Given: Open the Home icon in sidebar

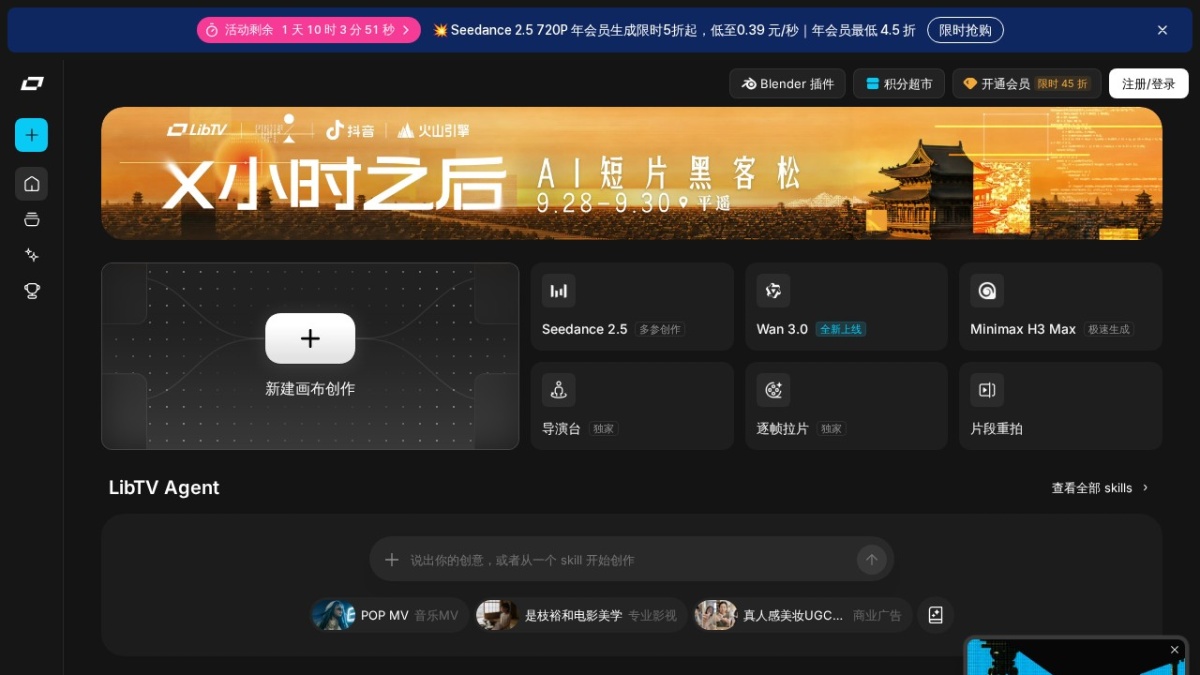Looking at the screenshot, I should [x=31, y=184].
